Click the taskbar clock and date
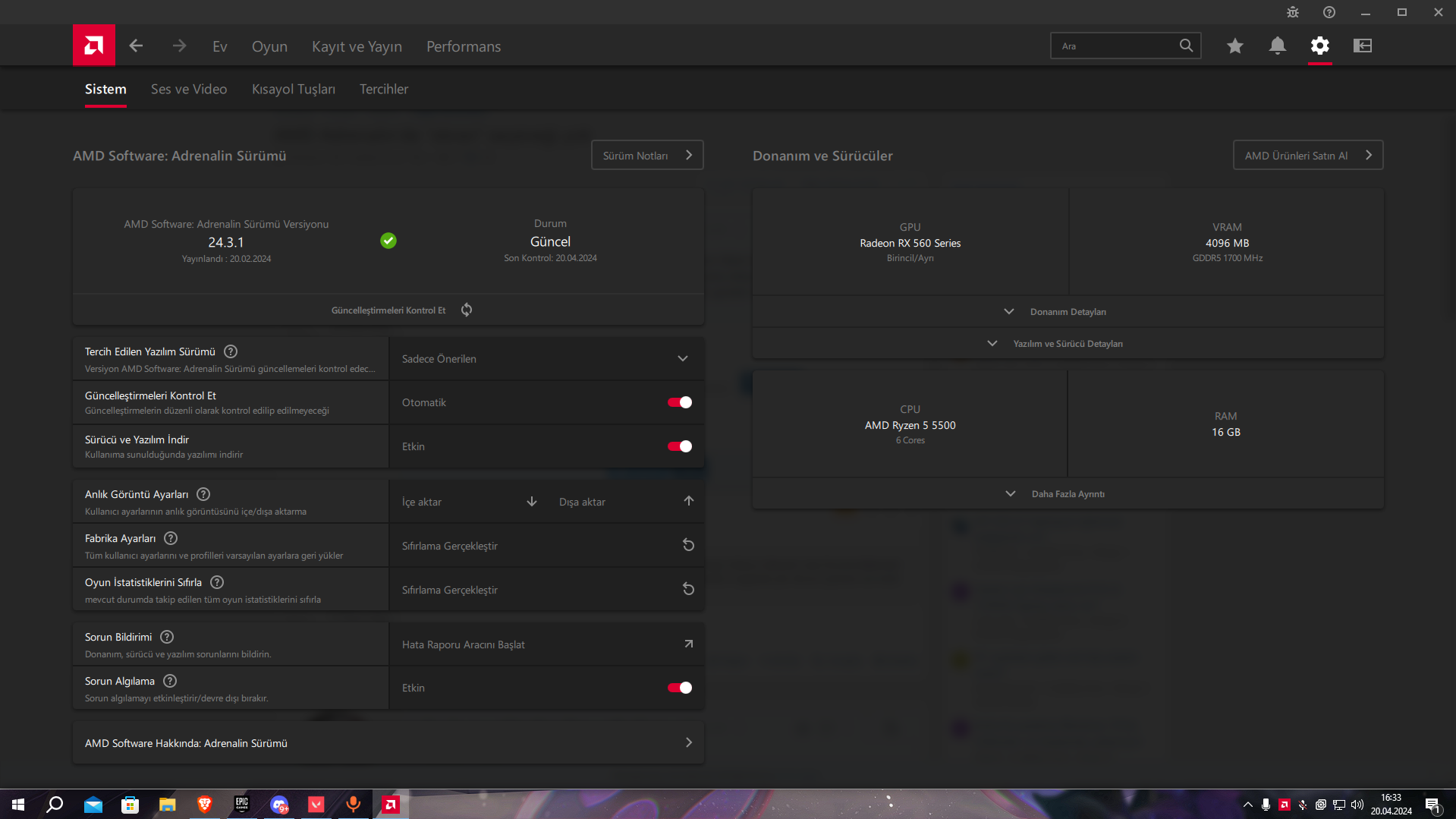 tap(1391, 805)
